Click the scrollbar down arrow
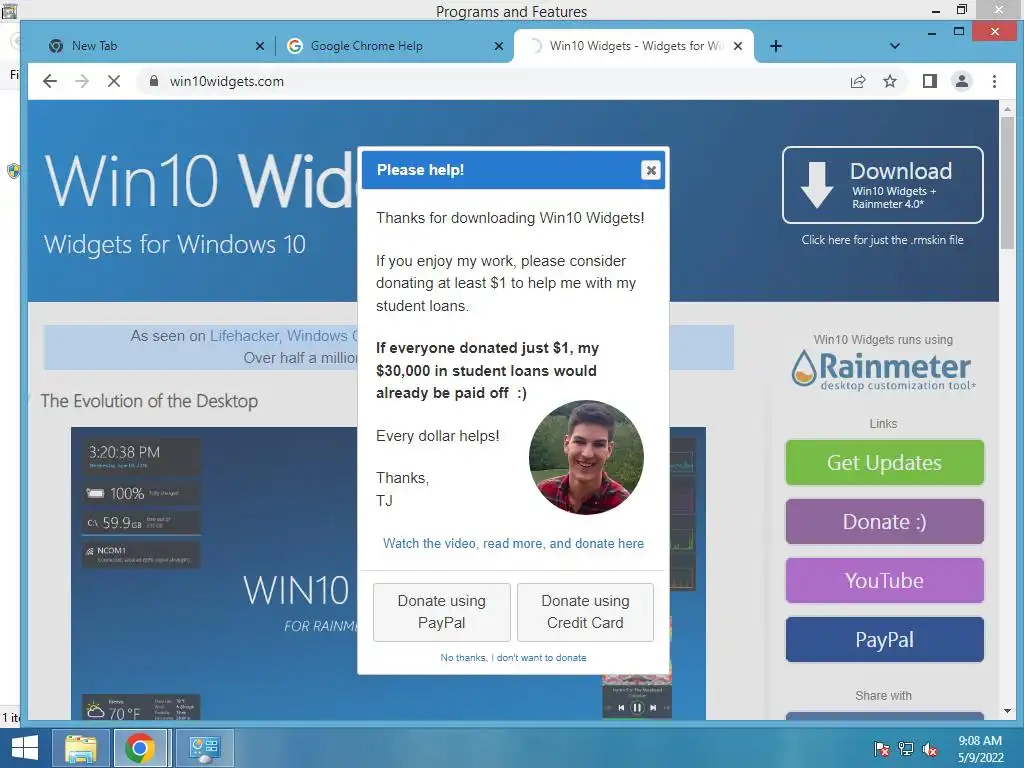Image resolution: width=1024 pixels, height=768 pixels. pos(1008,711)
